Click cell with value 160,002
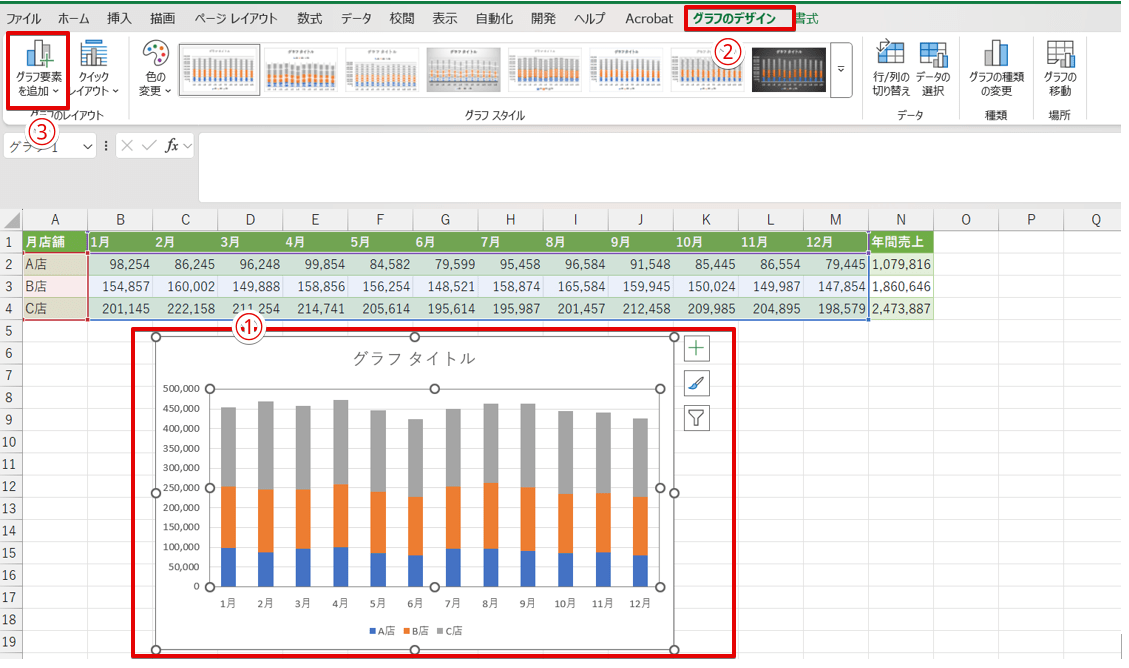 tap(185, 286)
